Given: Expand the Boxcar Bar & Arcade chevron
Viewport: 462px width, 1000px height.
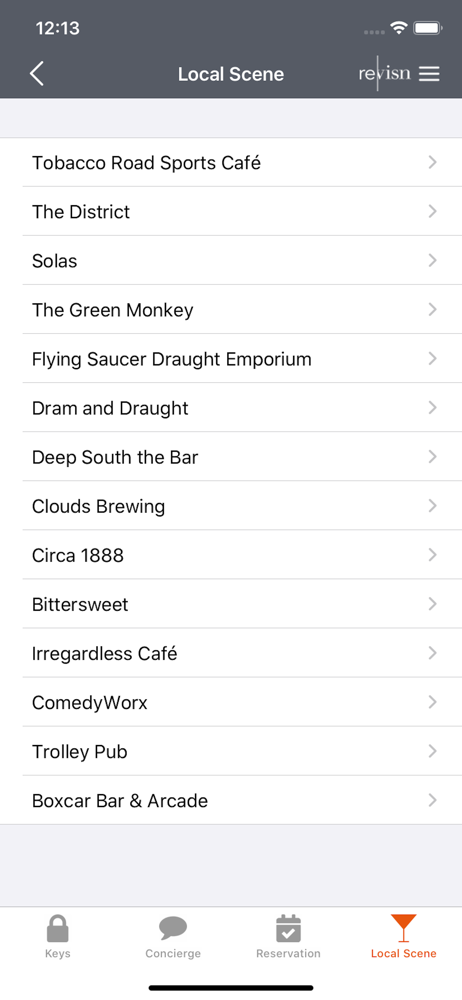Looking at the screenshot, I should (x=433, y=800).
